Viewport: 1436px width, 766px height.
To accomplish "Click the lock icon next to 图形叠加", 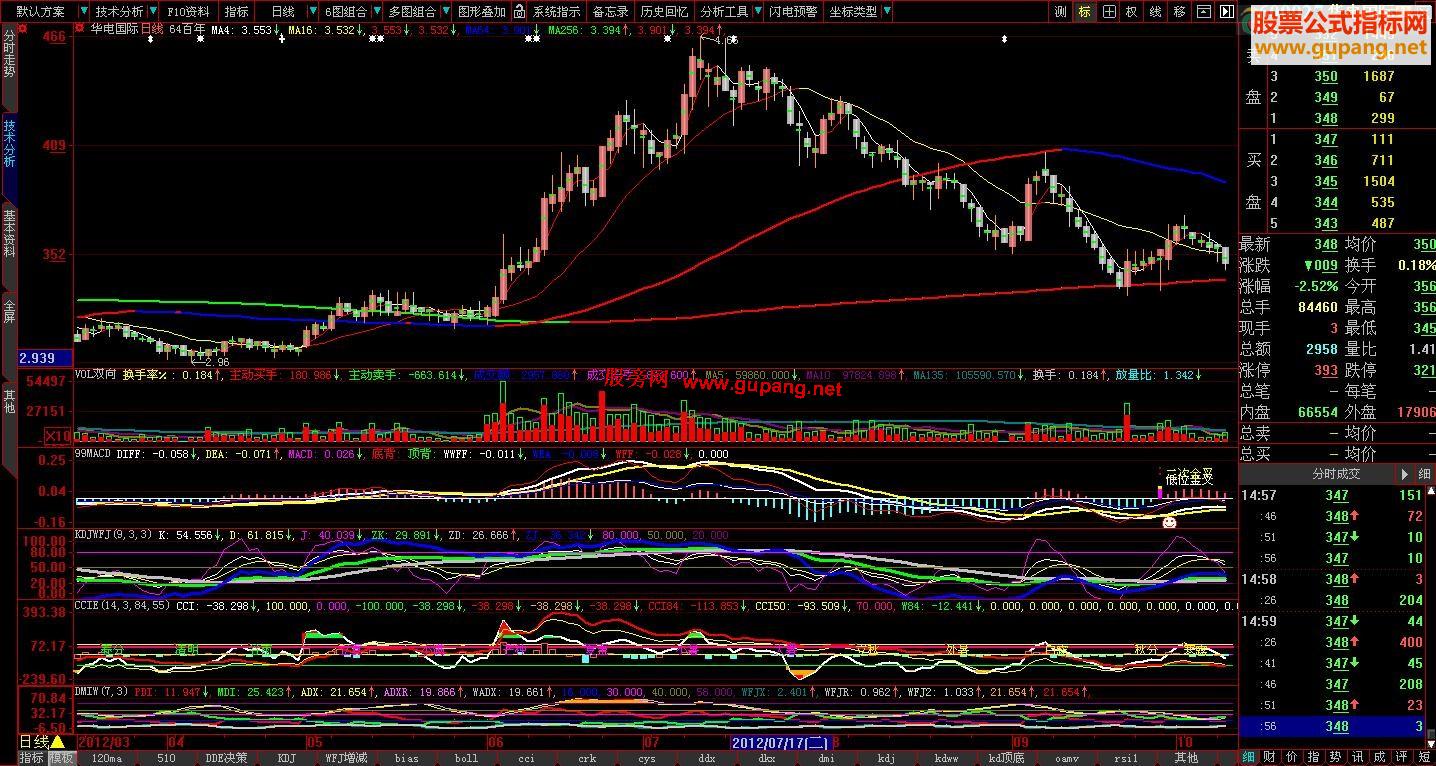I will pos(521,12).
